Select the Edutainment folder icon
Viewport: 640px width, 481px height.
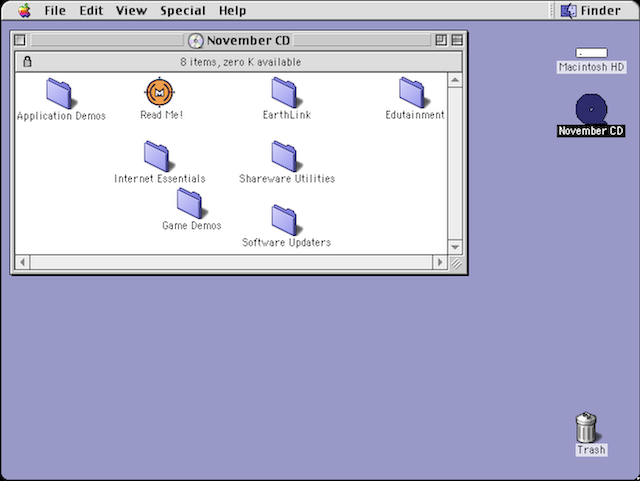pos(414,93)
